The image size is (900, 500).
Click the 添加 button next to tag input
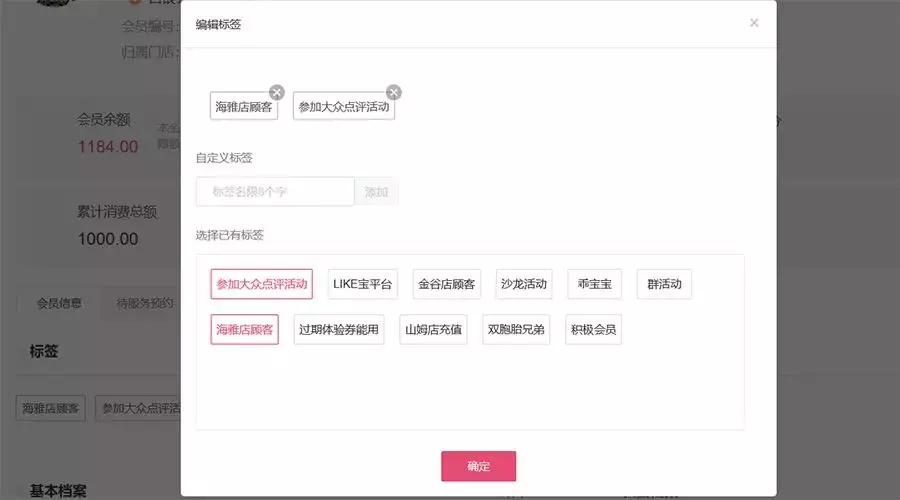[376, 192]
